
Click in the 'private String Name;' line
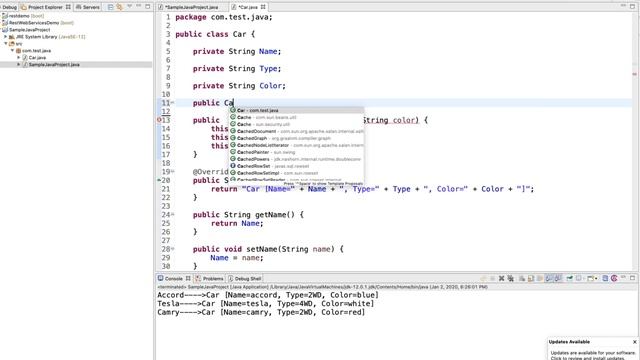(237, 51)
